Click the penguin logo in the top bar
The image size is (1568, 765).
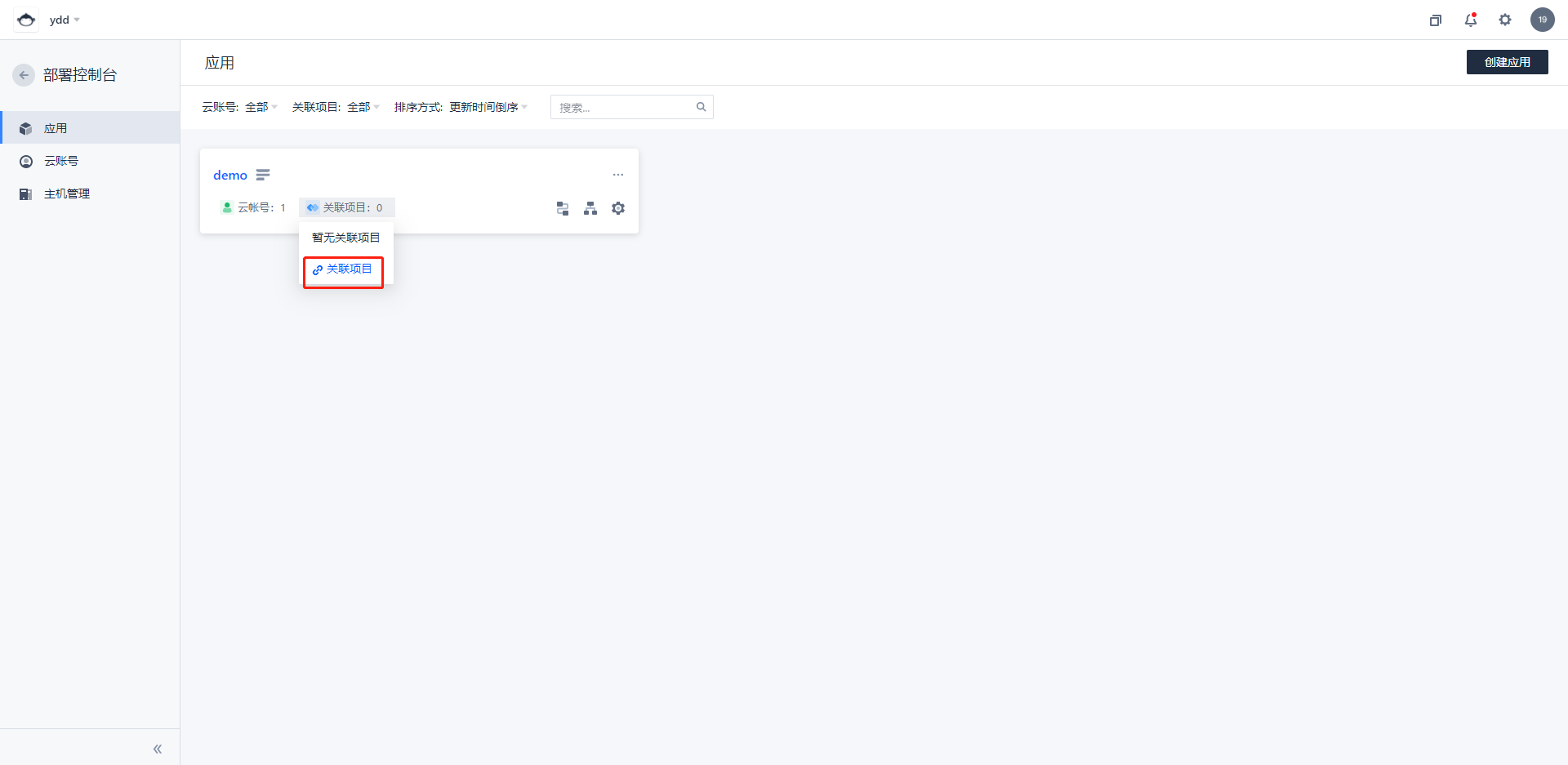click(26, 20)
